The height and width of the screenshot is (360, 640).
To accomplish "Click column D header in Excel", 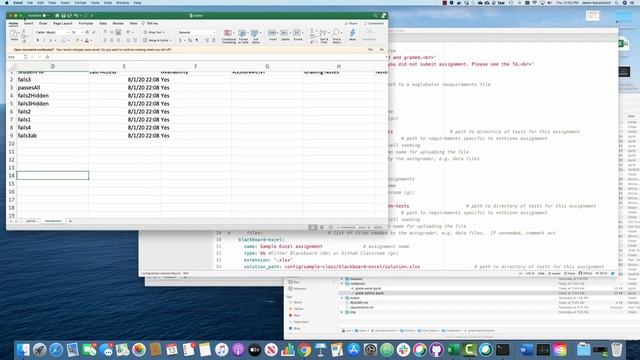I will point(53,66).
